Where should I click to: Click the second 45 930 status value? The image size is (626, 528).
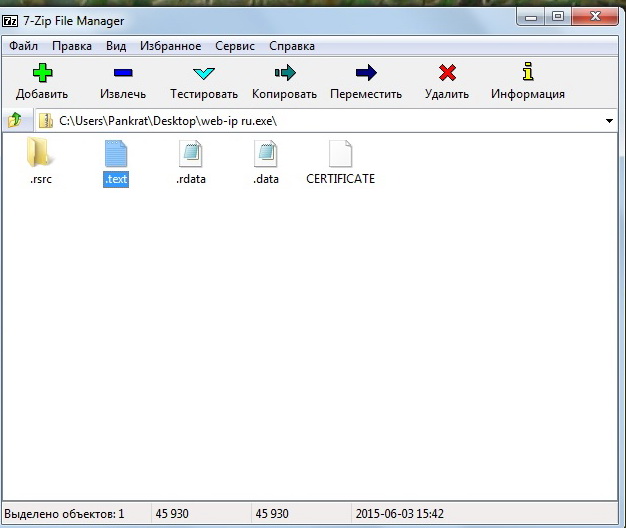[x=272, y=514]
